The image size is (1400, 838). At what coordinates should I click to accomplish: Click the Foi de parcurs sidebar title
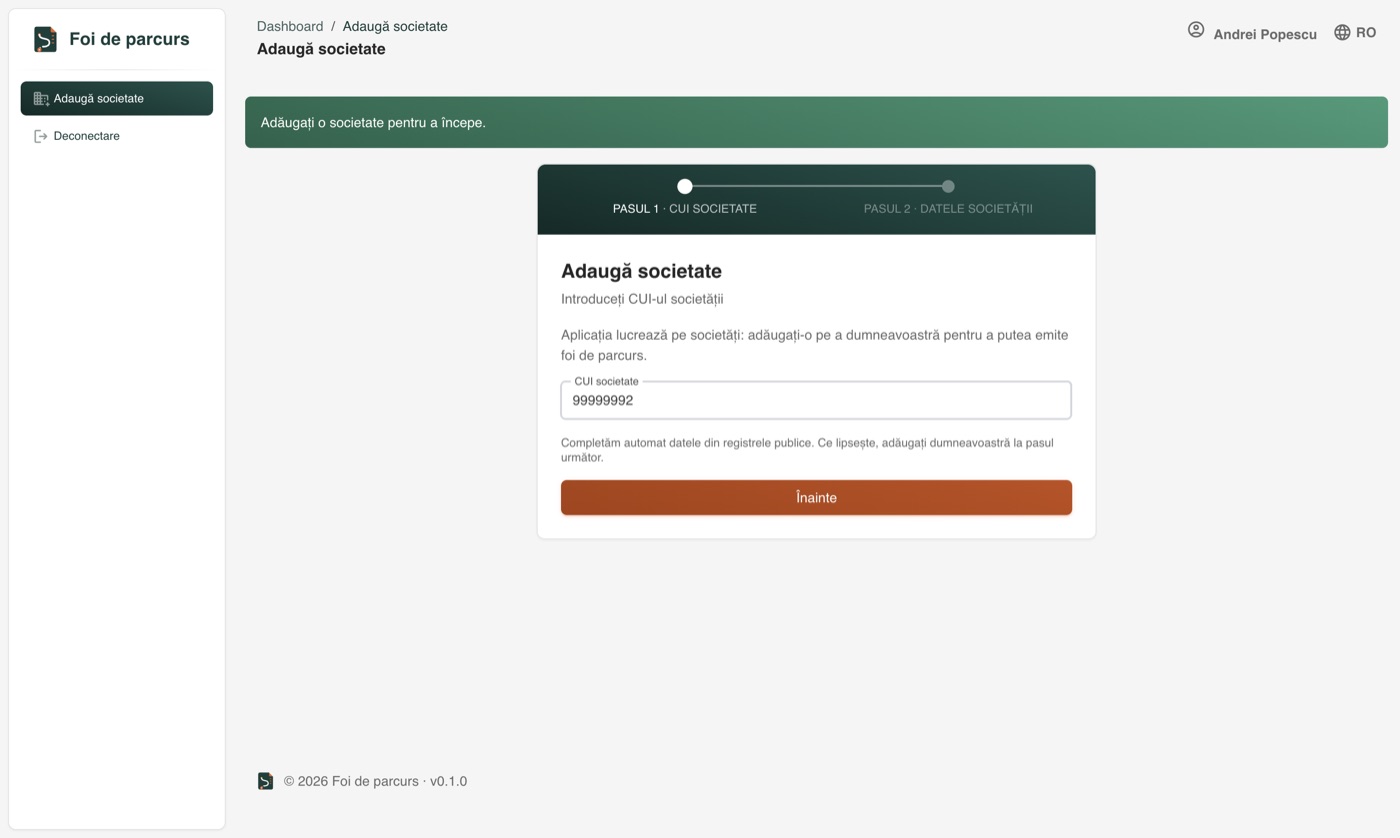pyautogui.click(x=129, y=39)
